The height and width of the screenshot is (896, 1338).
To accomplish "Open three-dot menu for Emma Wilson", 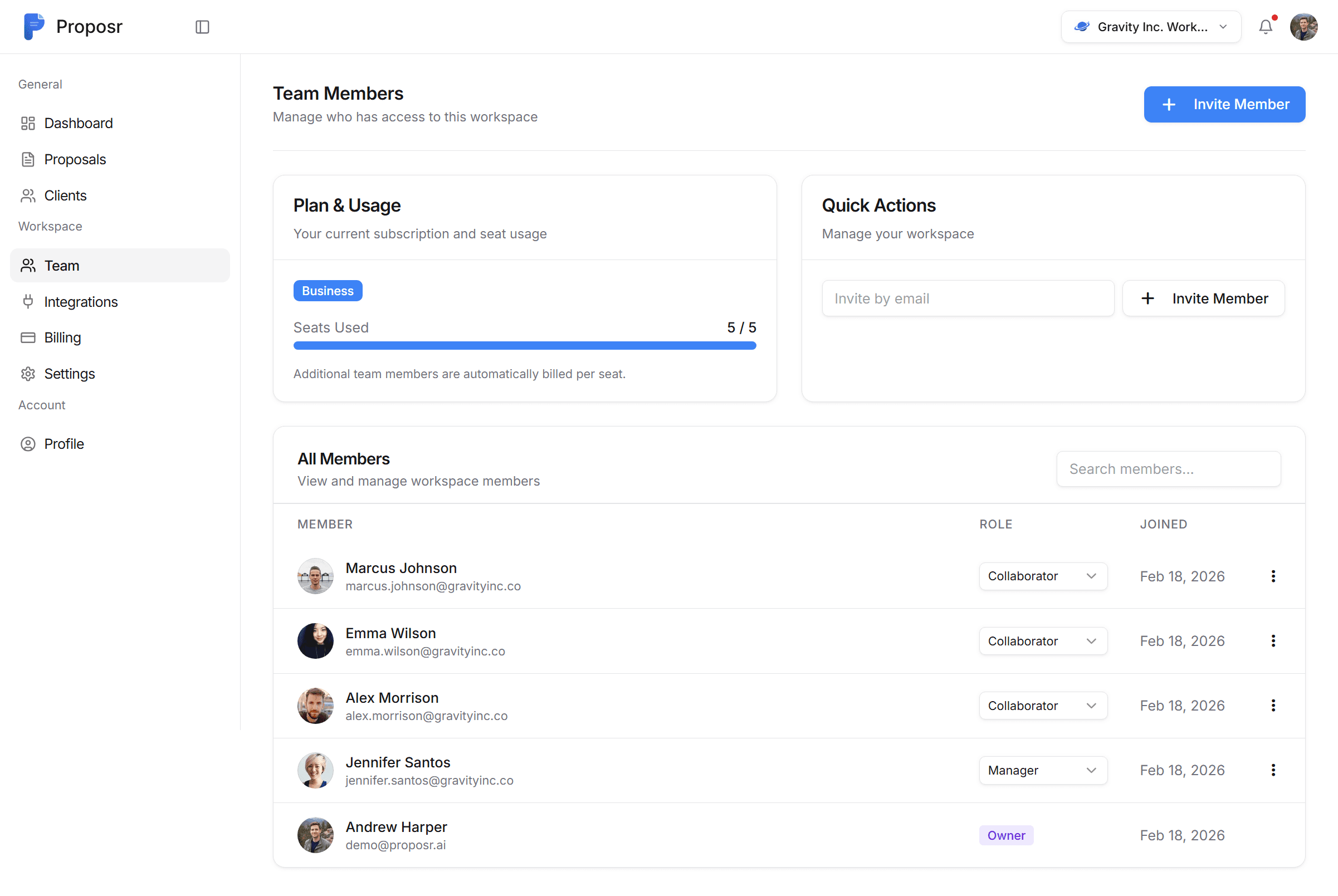I will pyautogui.click(x=1273, y=640).
